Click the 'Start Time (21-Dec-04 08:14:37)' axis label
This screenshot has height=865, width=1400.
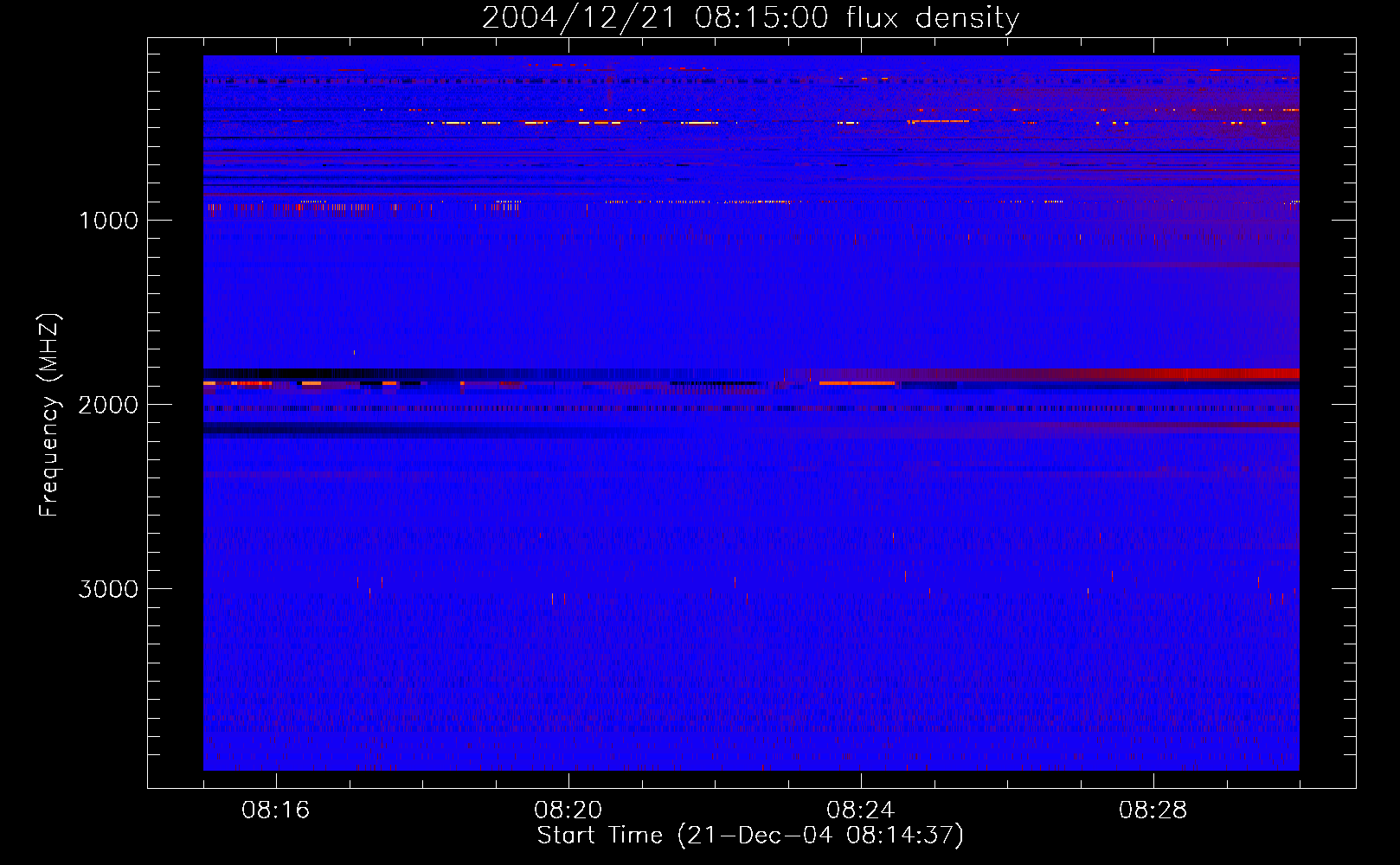click(x=750, y=836)
